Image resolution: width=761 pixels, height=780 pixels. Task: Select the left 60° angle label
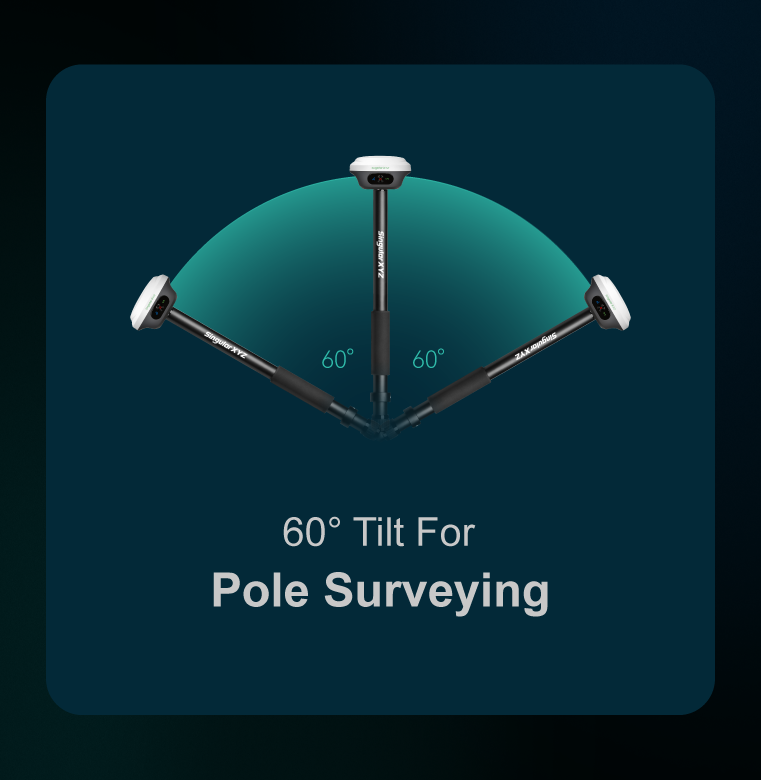338,359
